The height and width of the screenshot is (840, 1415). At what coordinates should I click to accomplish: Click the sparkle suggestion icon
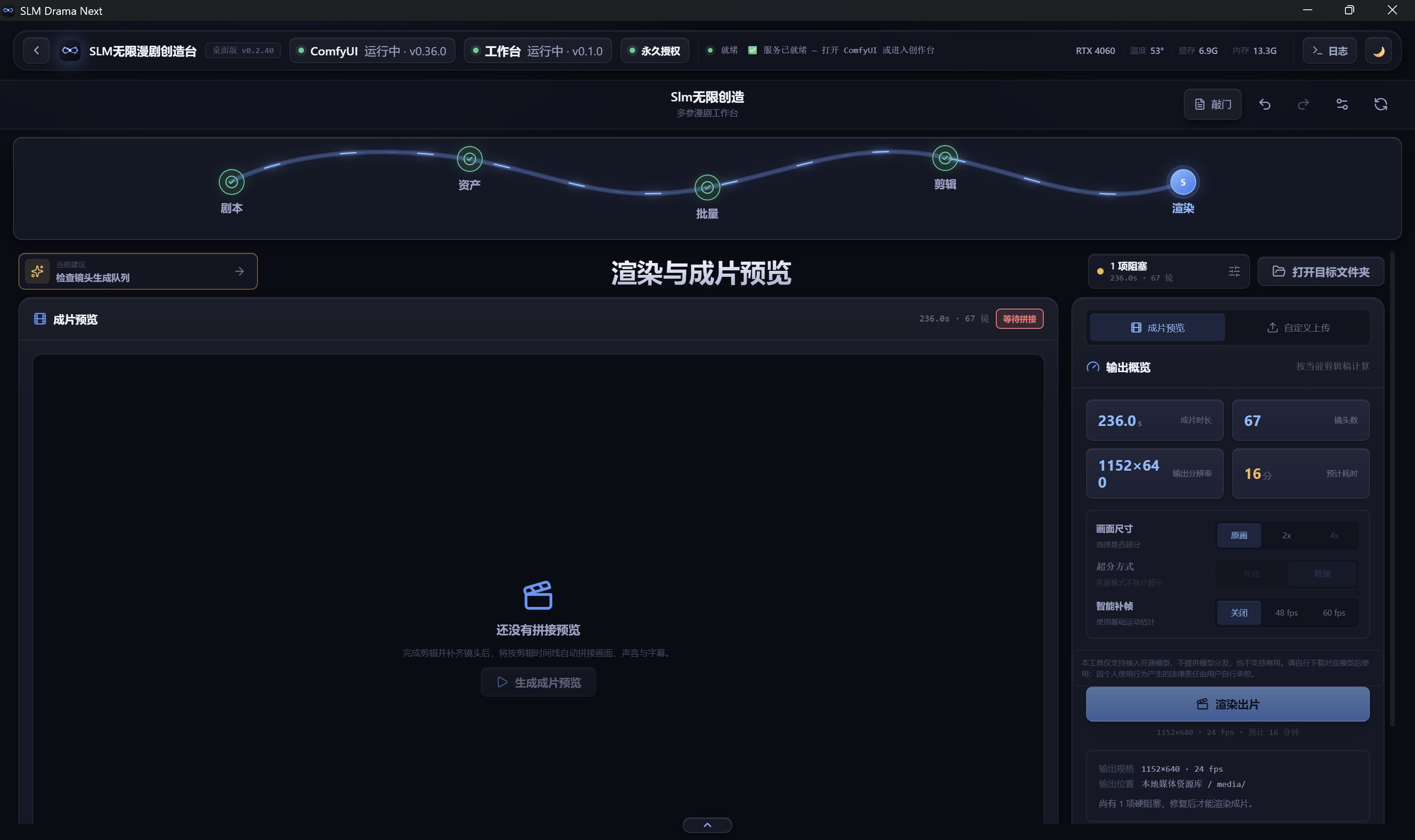(37, 271)
